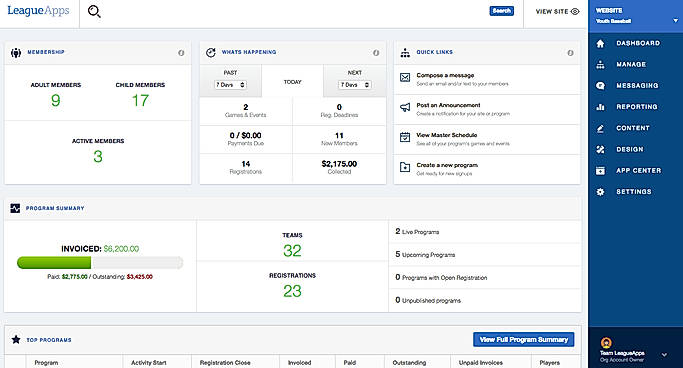Open the Next 7 Days dropdown
The image size is (683, 368).
355,84
